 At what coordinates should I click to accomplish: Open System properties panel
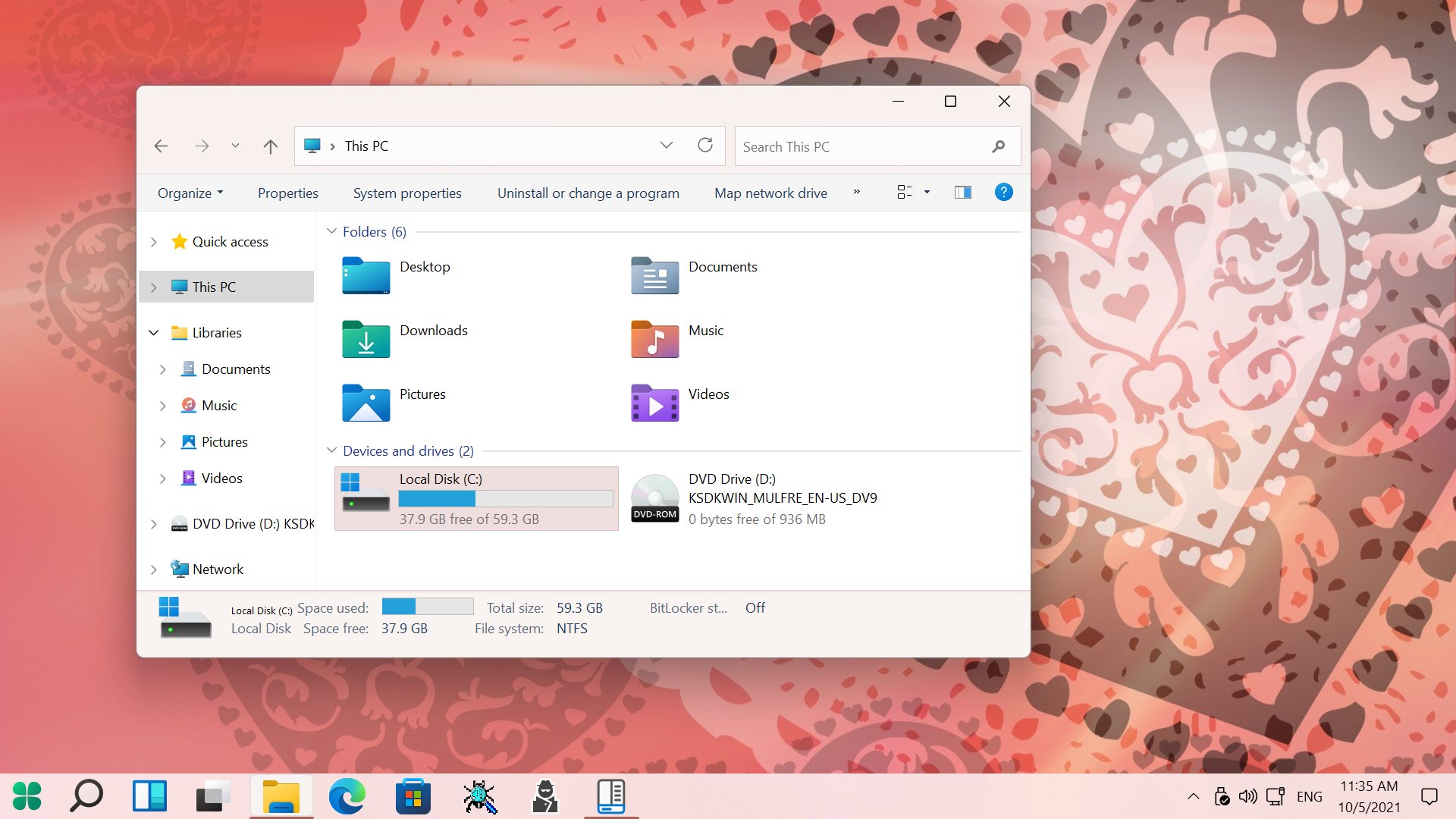[x=406, y=192]
